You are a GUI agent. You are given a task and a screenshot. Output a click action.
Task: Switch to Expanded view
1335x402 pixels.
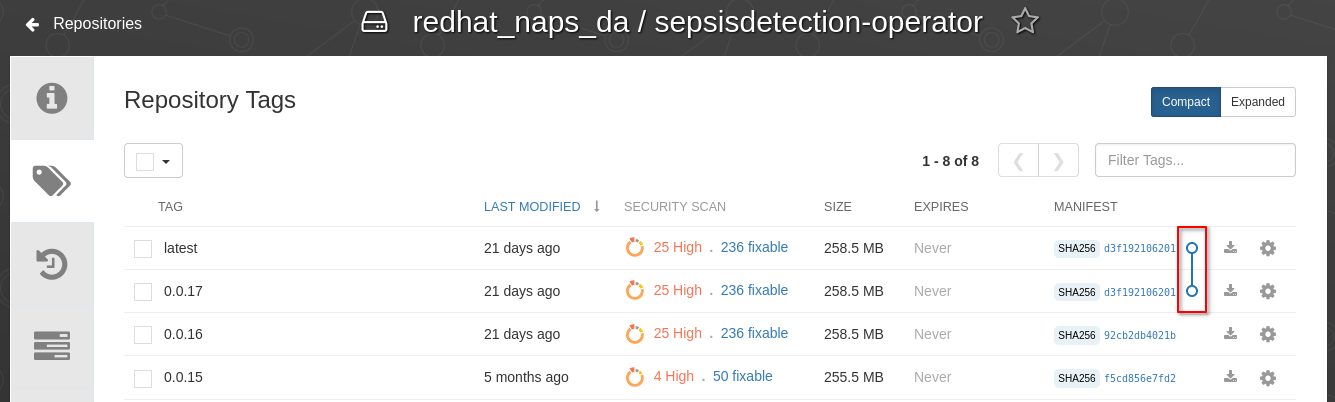tap(1258, 102)
